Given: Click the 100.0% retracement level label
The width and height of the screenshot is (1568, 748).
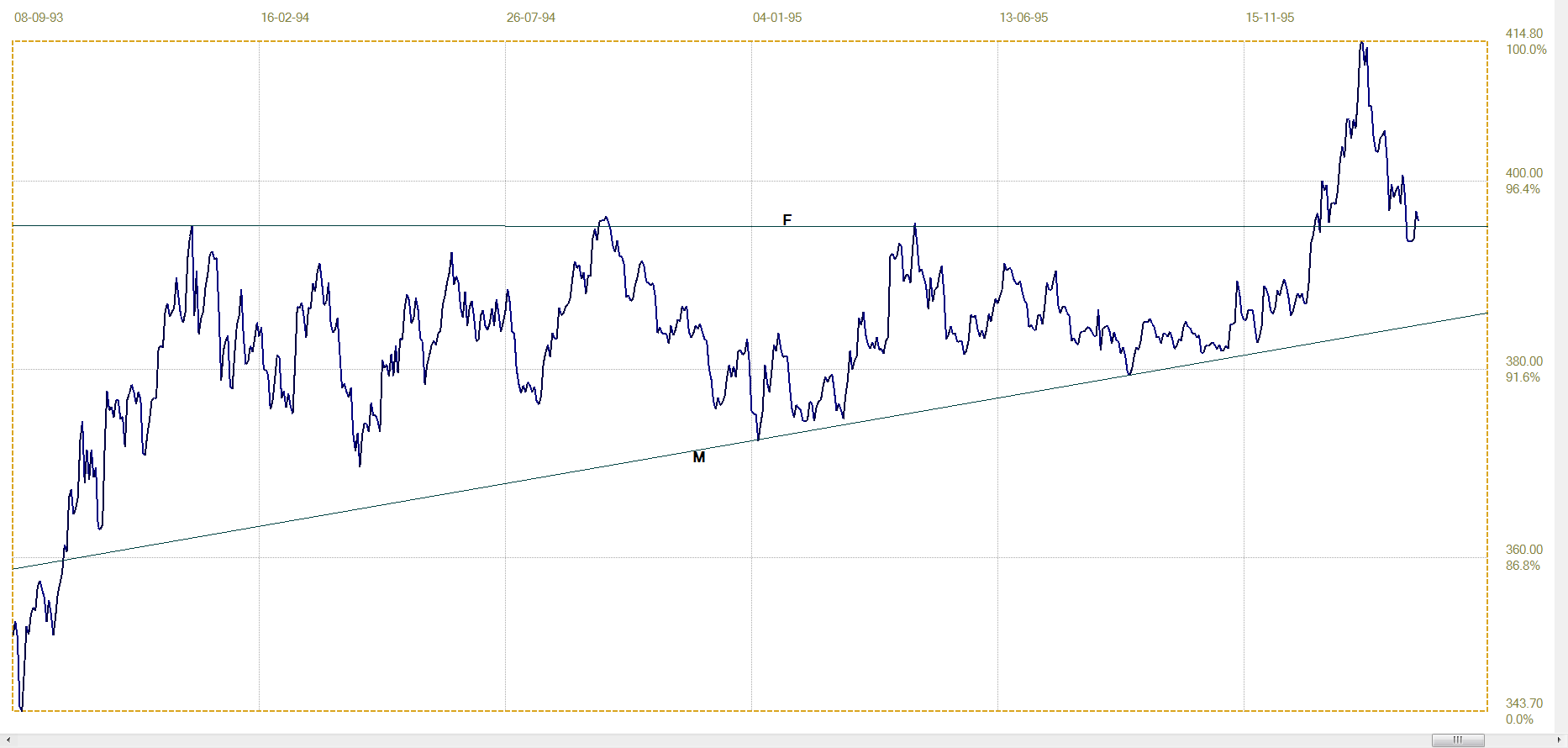Looking at the screenshot, I should [x=1525, y=50].
